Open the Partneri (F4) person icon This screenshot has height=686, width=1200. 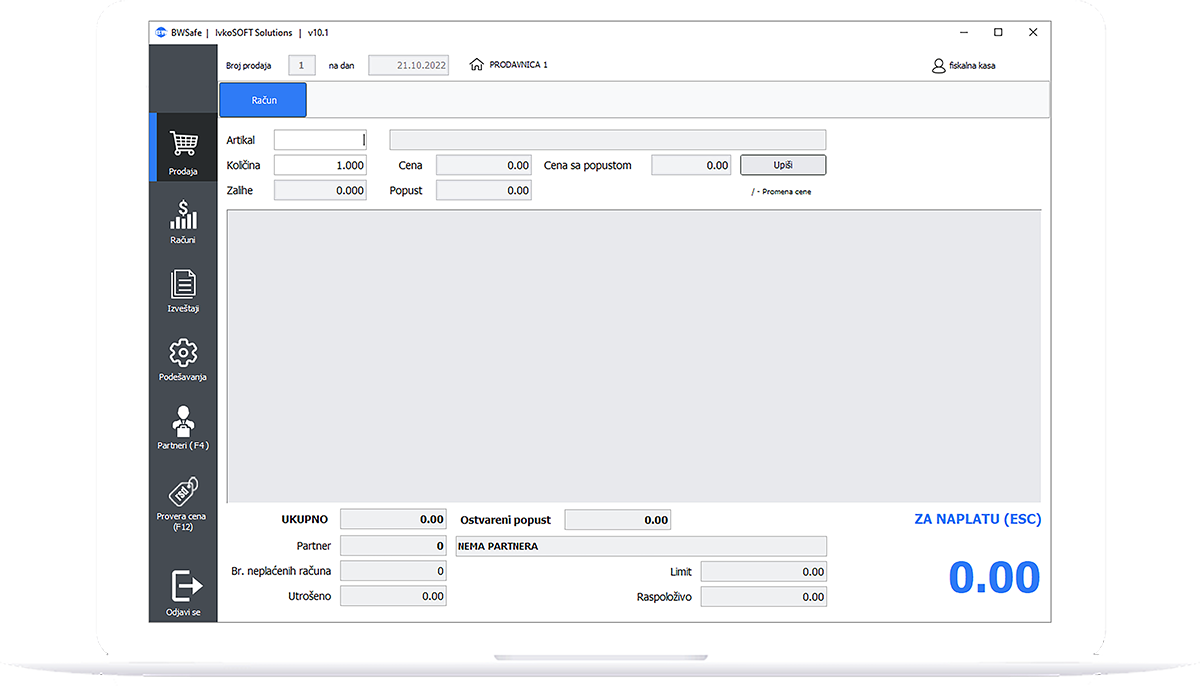[x=183, y=421]
